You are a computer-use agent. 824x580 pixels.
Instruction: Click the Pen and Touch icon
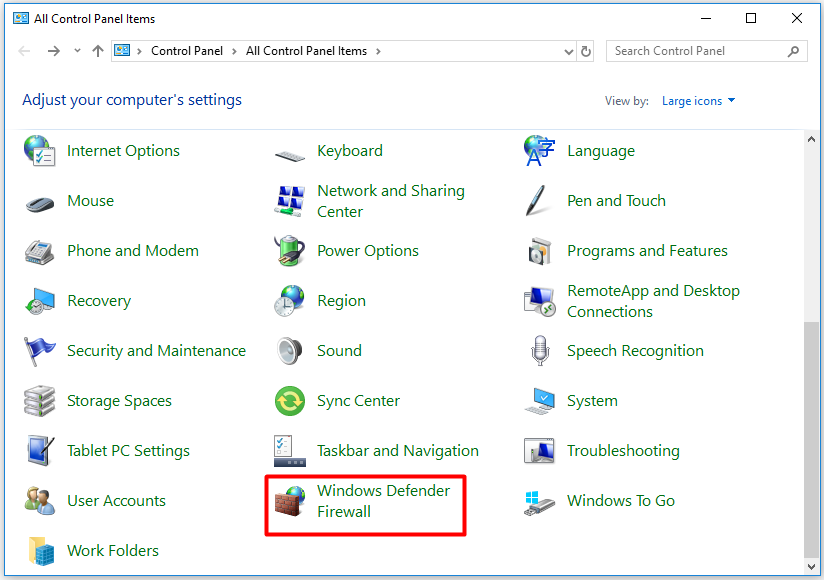[x=537, y=201]
